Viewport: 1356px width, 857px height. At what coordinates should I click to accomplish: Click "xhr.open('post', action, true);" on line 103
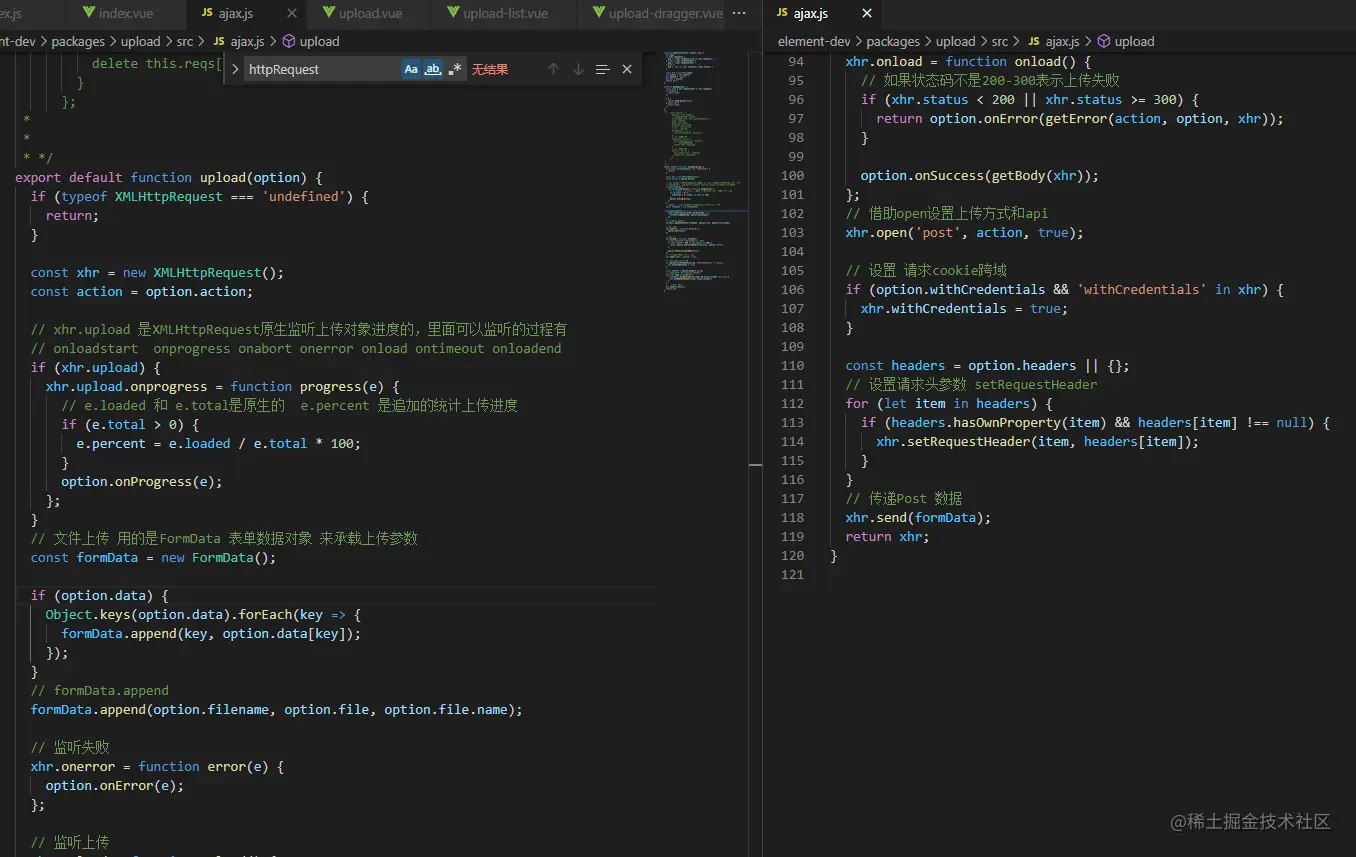[x=964, y=232]
